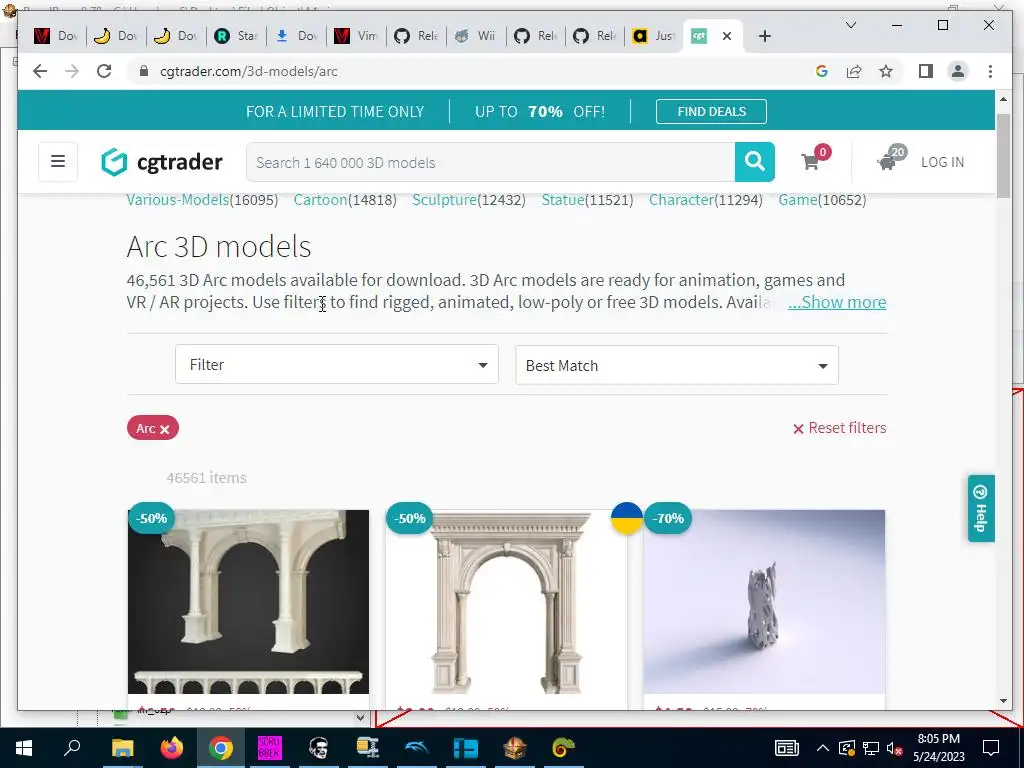Open Windows Start menu
Screen dimensions: 1024x768
tap(24, 748)
